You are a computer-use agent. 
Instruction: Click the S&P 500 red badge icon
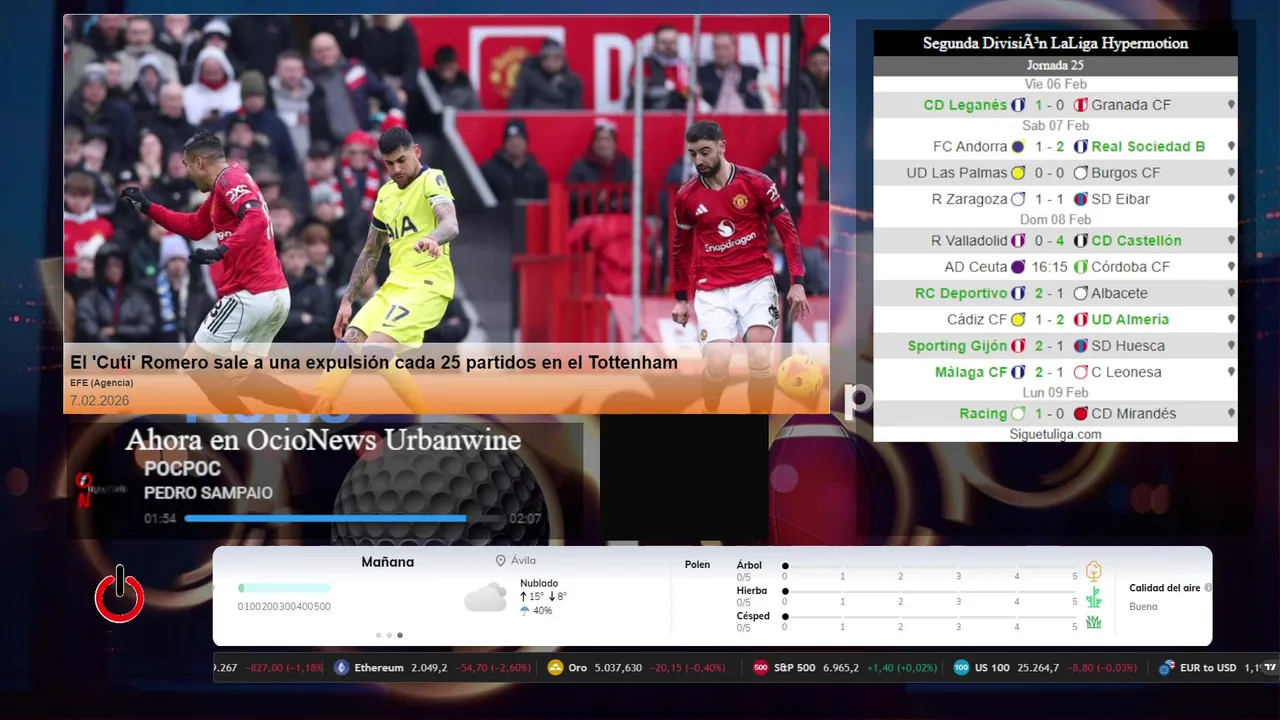(761, 668)
